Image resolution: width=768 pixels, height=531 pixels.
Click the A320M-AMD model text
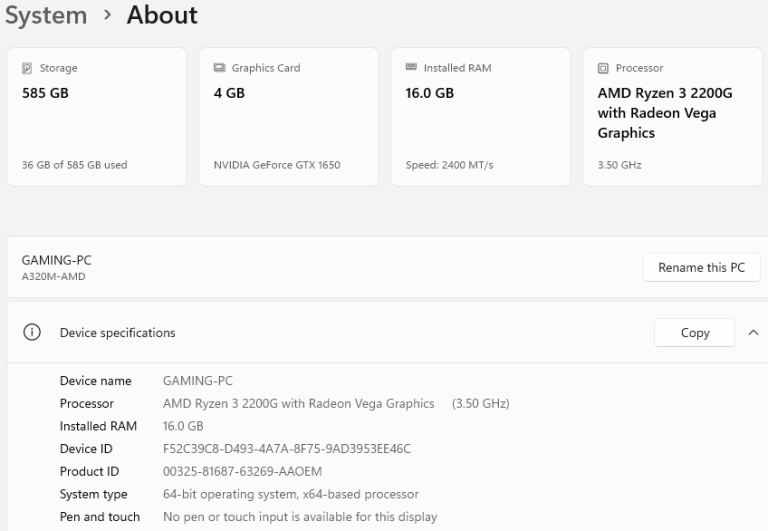(53, 276)
